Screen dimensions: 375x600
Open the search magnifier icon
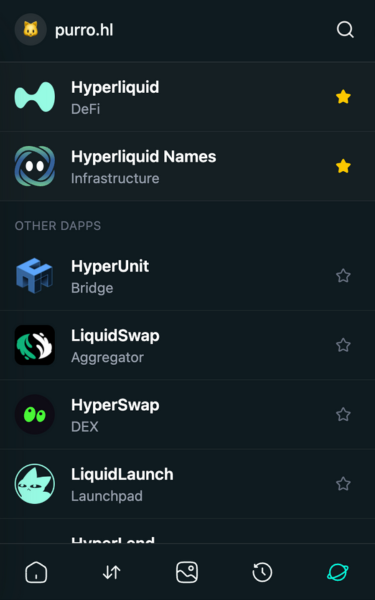(x=345, y=29)
